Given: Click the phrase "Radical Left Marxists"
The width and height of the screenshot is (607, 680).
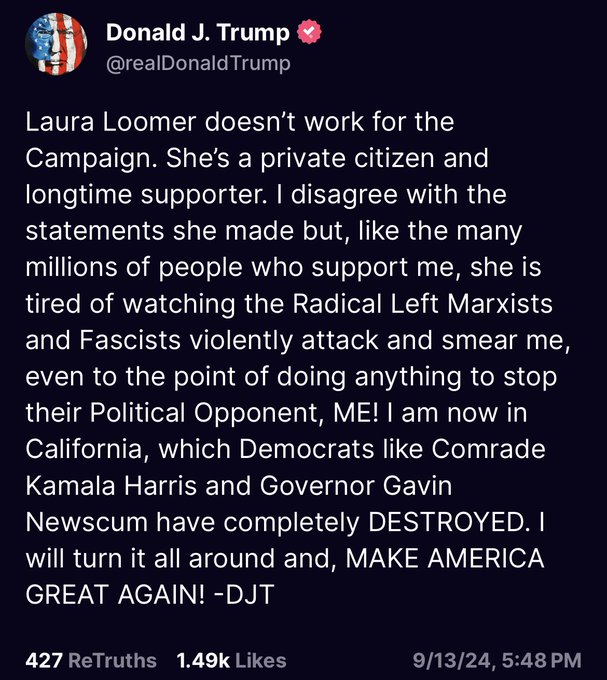Looking at the screenshot, I should tap(423, 304).
